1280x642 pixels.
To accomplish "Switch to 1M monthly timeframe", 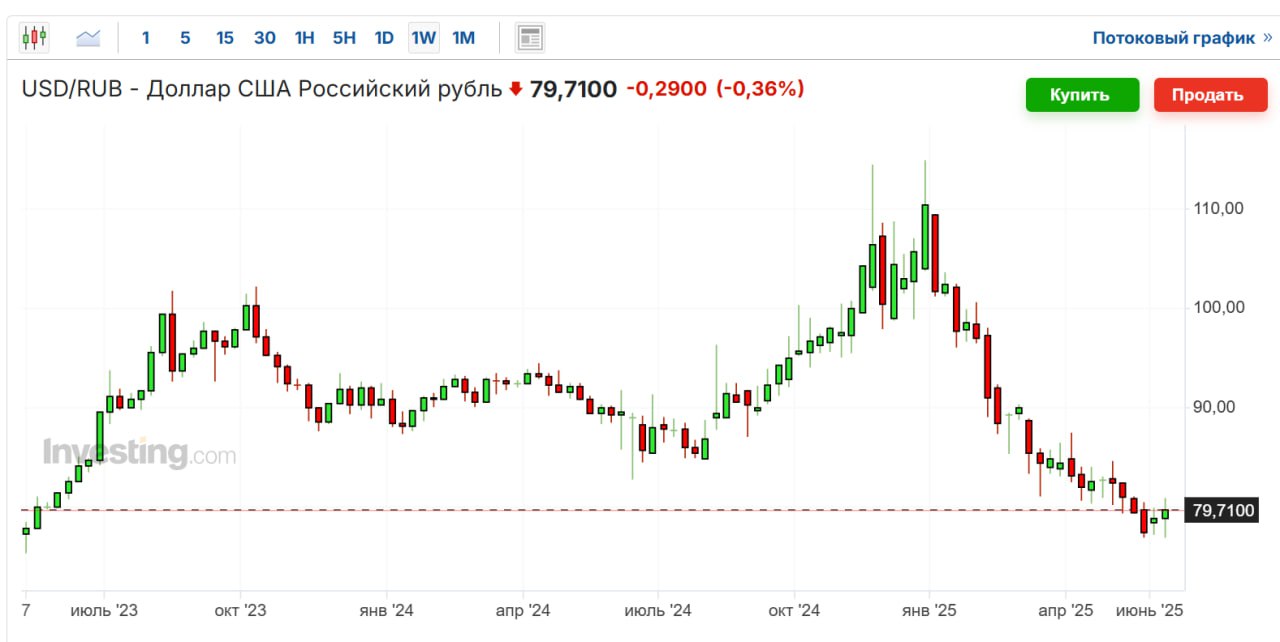I will (463, 38).
